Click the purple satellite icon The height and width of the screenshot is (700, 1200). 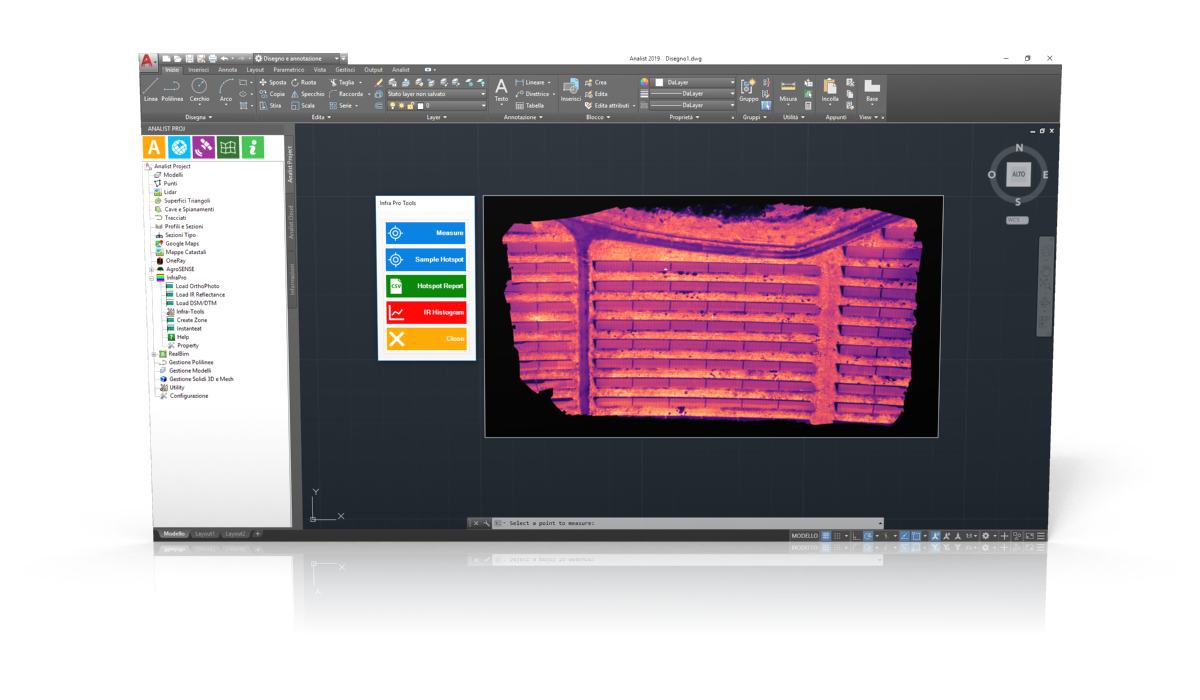tap(203, 147)
